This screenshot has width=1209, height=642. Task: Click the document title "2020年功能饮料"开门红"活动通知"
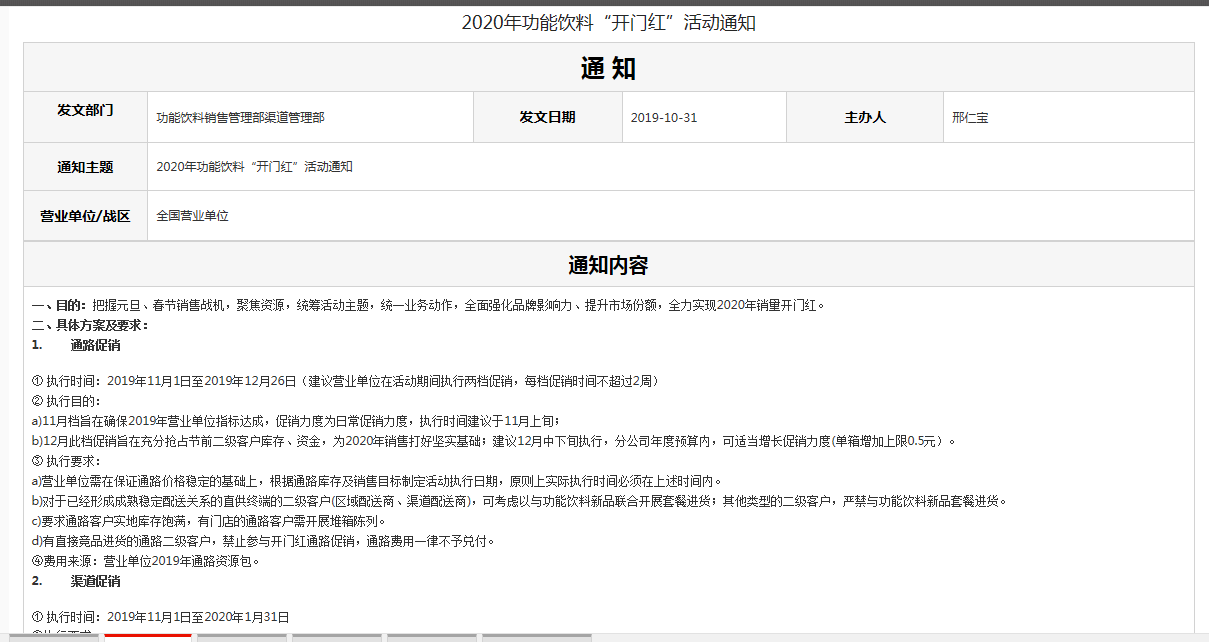coord(608,23)
